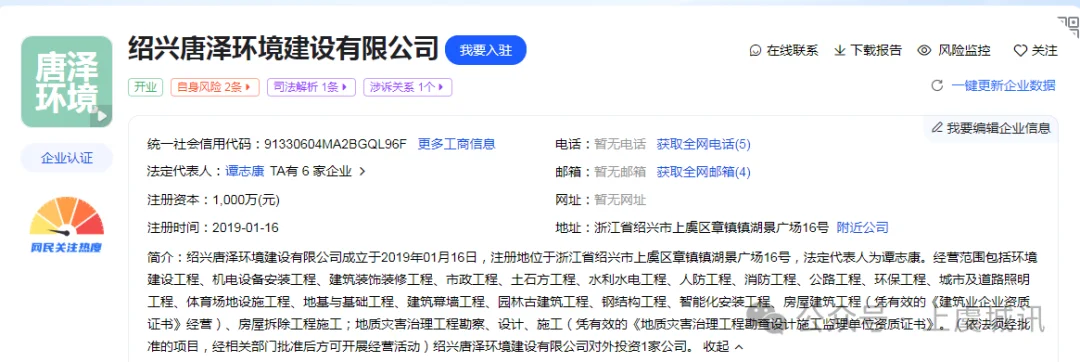Click 暂无邮箱 email value
1080x362 pixels.
[620, 171]
